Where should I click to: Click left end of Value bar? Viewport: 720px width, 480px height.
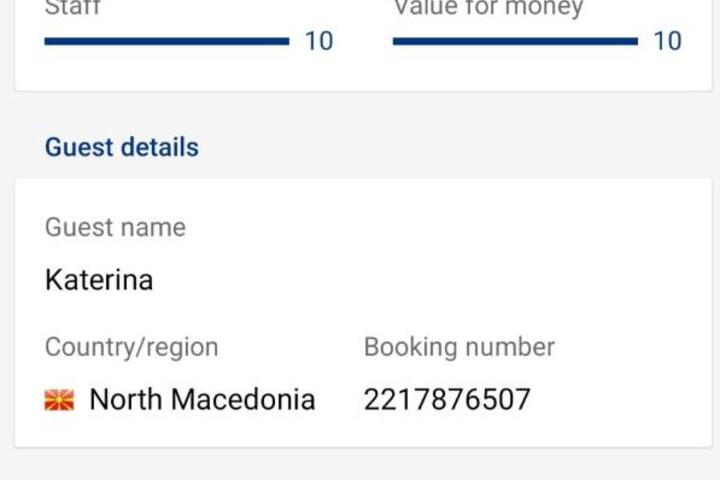tap(397, 41)
